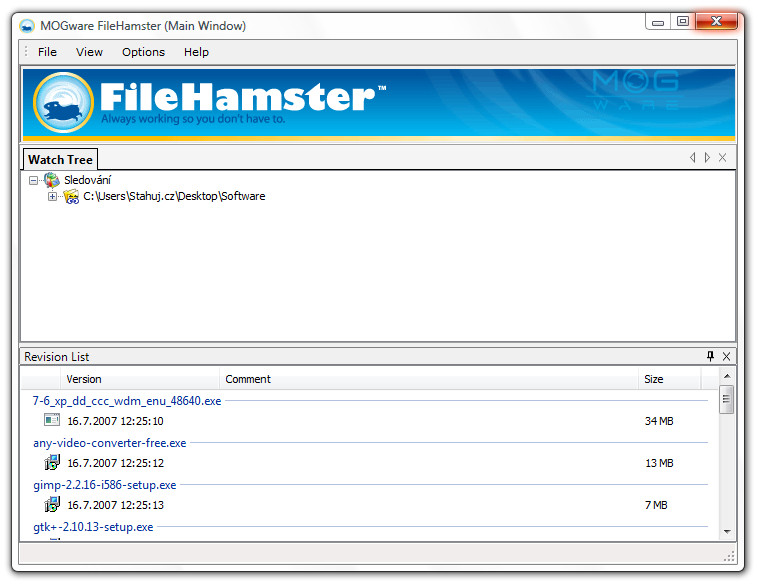Sort by the Version column header

click(x=140, y=379)
